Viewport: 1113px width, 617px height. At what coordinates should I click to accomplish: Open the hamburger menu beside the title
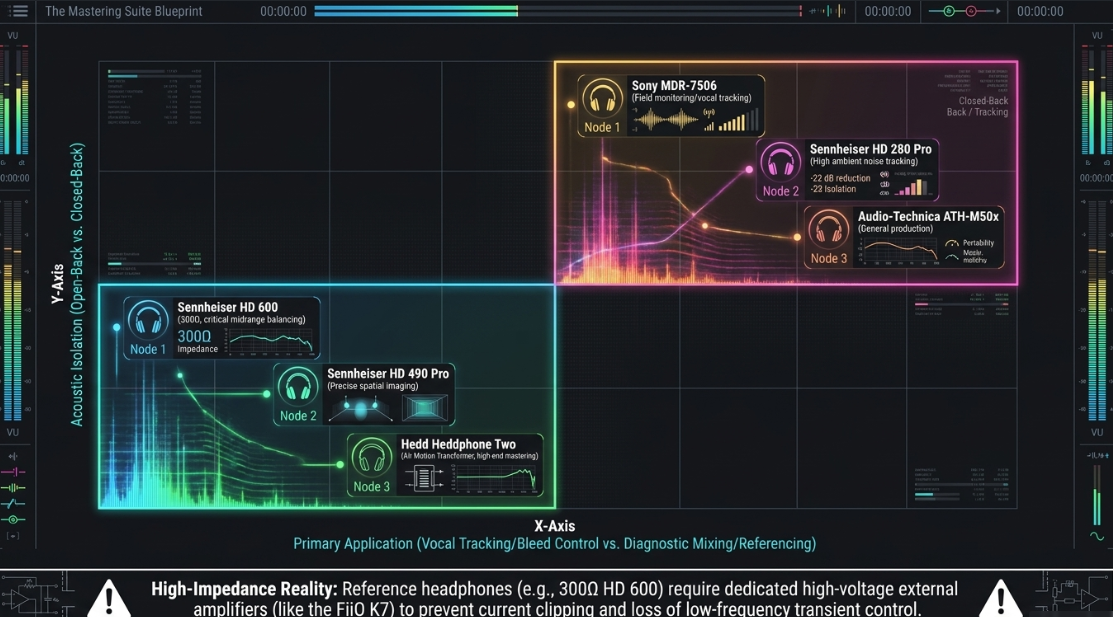tap(18, 11)
